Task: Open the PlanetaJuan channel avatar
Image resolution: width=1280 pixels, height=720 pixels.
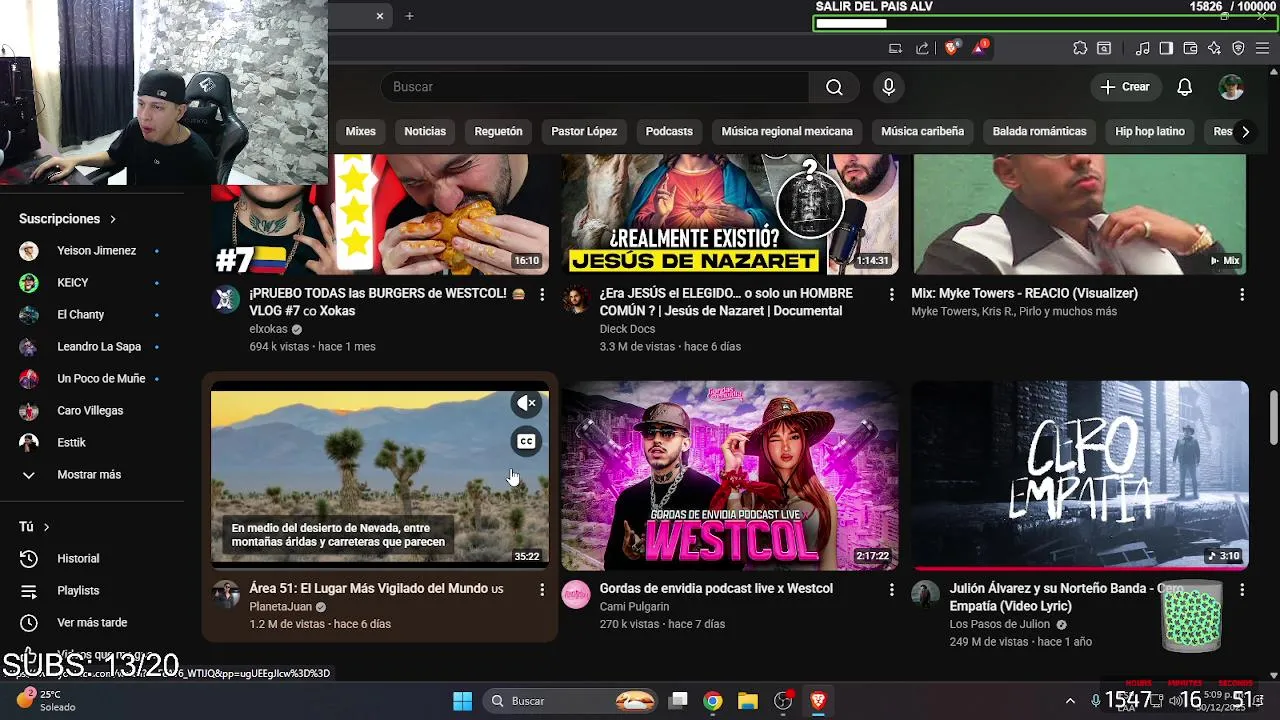Action: [226, 594]
